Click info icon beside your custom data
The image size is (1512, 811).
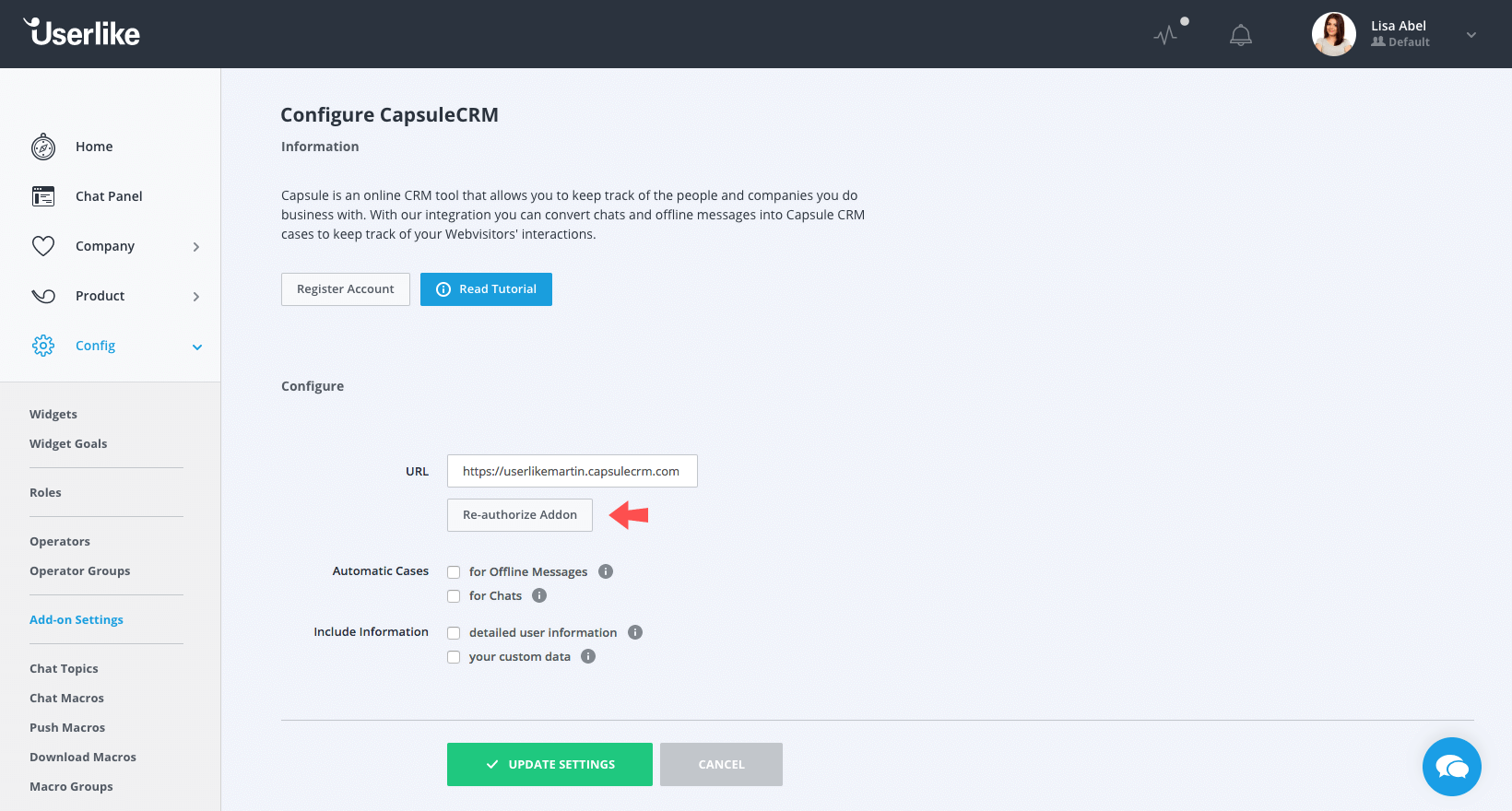(588, 656)
